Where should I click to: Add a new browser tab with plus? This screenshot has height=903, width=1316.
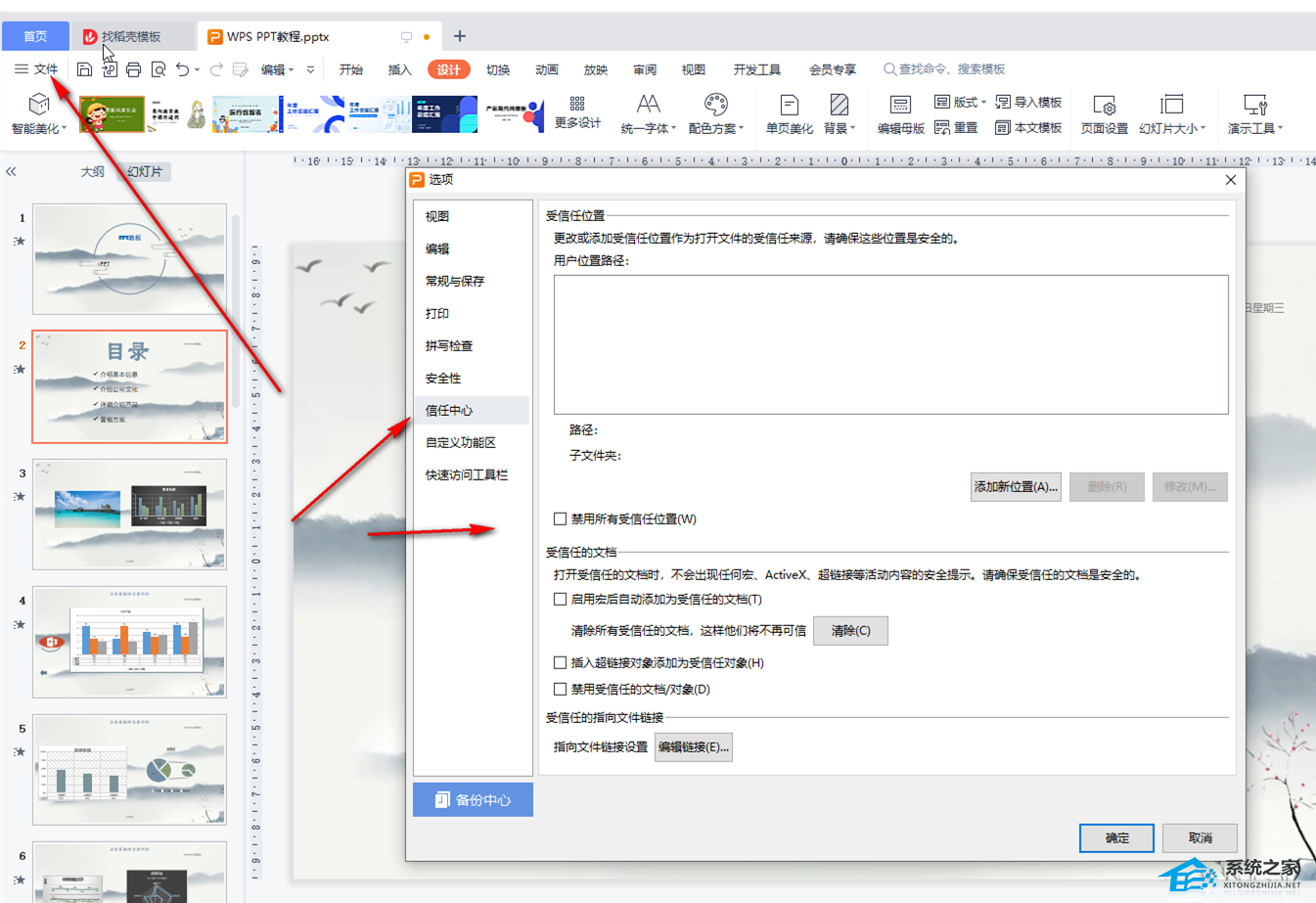pyautogui.click(x=460, y=36)
